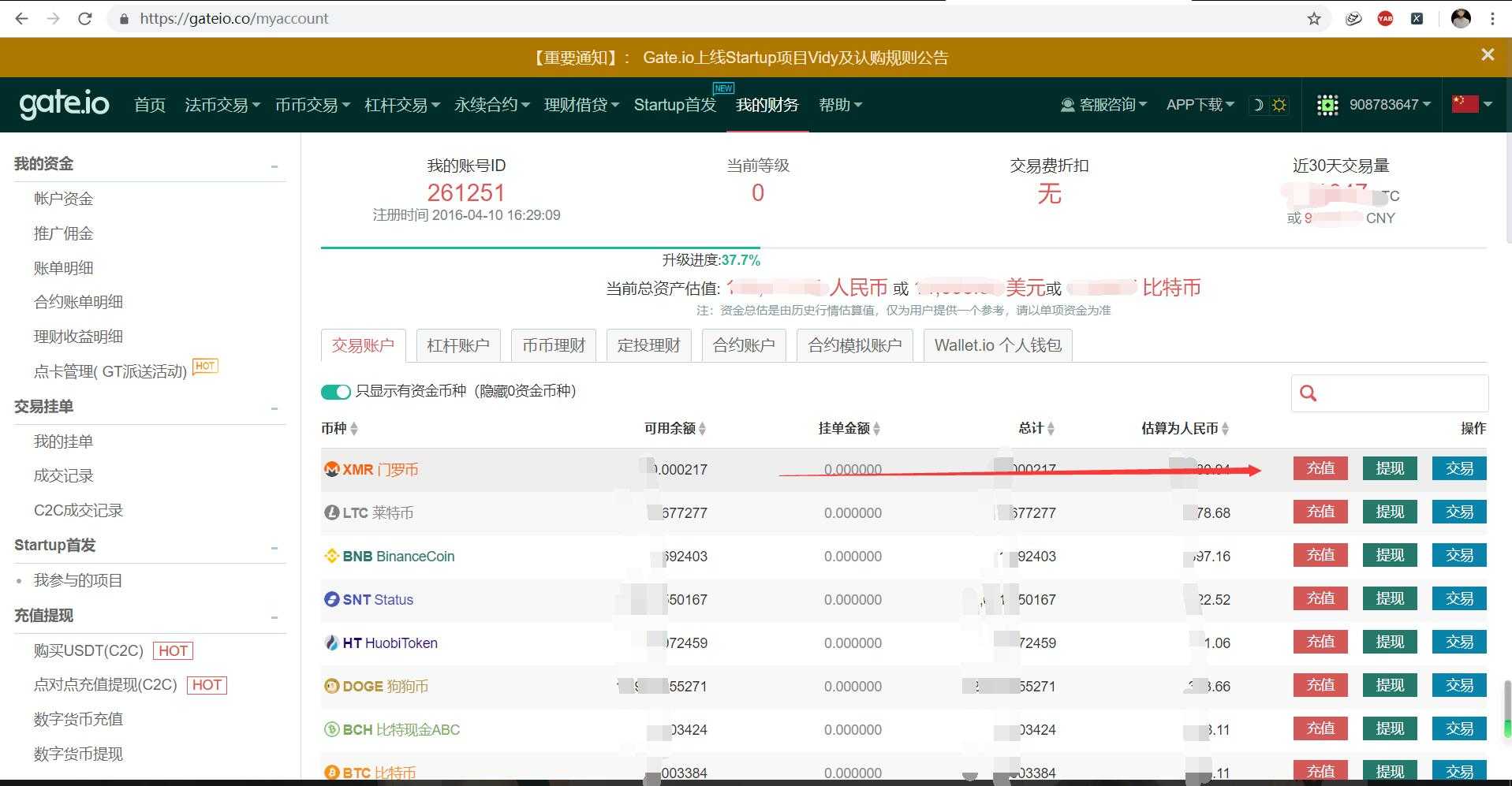Open 我的挂单 sidebar link

point(63,441)
